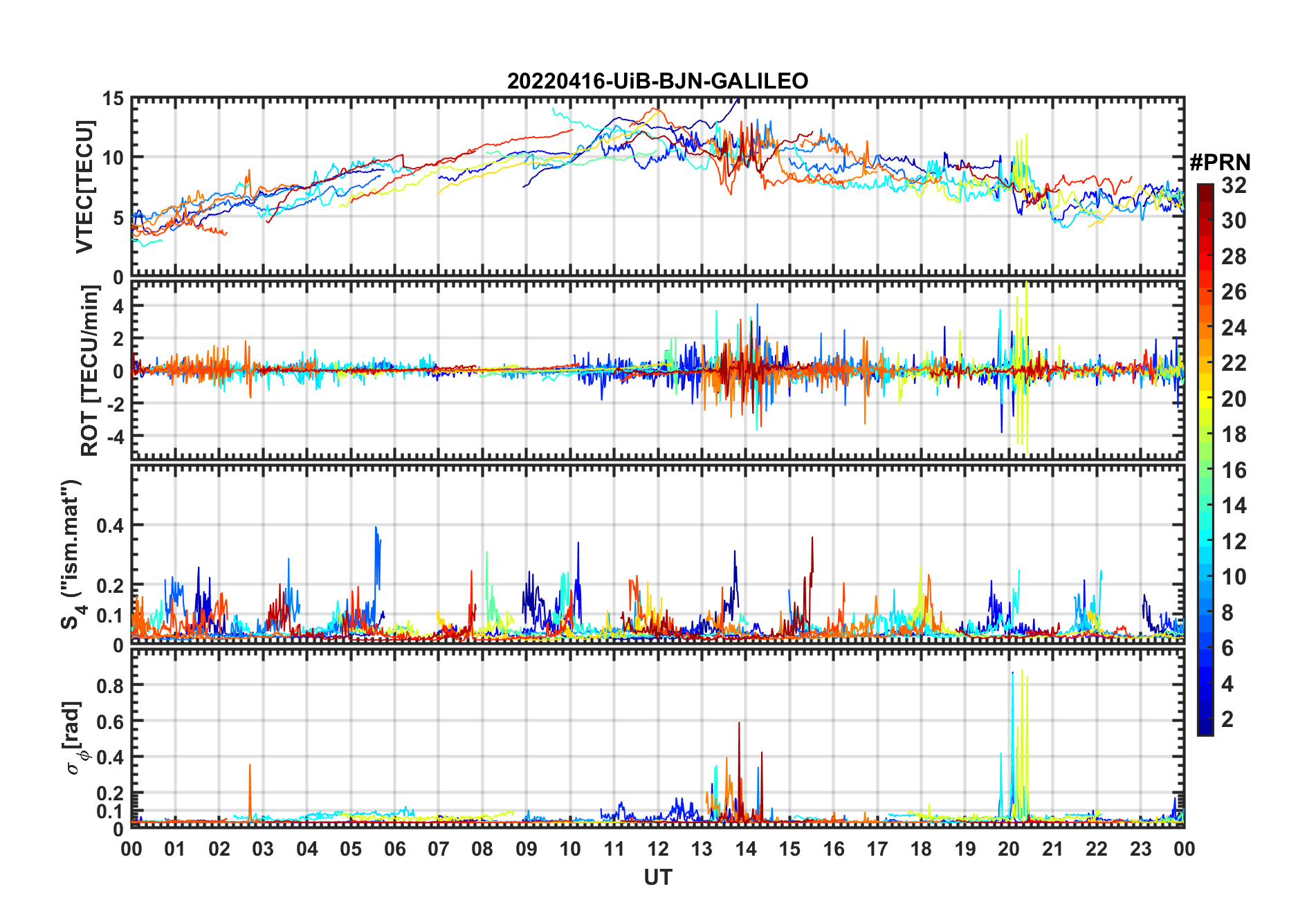Click the PRN colorbar
This screenshot has height=920, width=1316.
1205,459
